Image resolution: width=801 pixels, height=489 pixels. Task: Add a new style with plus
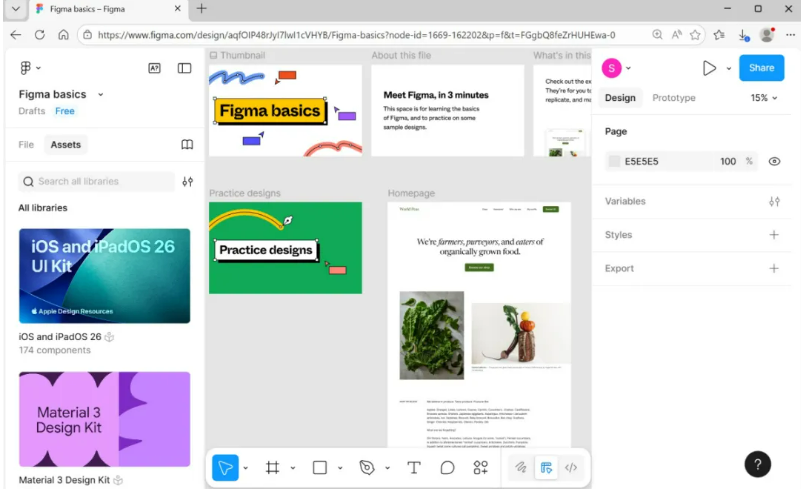pyautogui.click(x=774, y=235)
